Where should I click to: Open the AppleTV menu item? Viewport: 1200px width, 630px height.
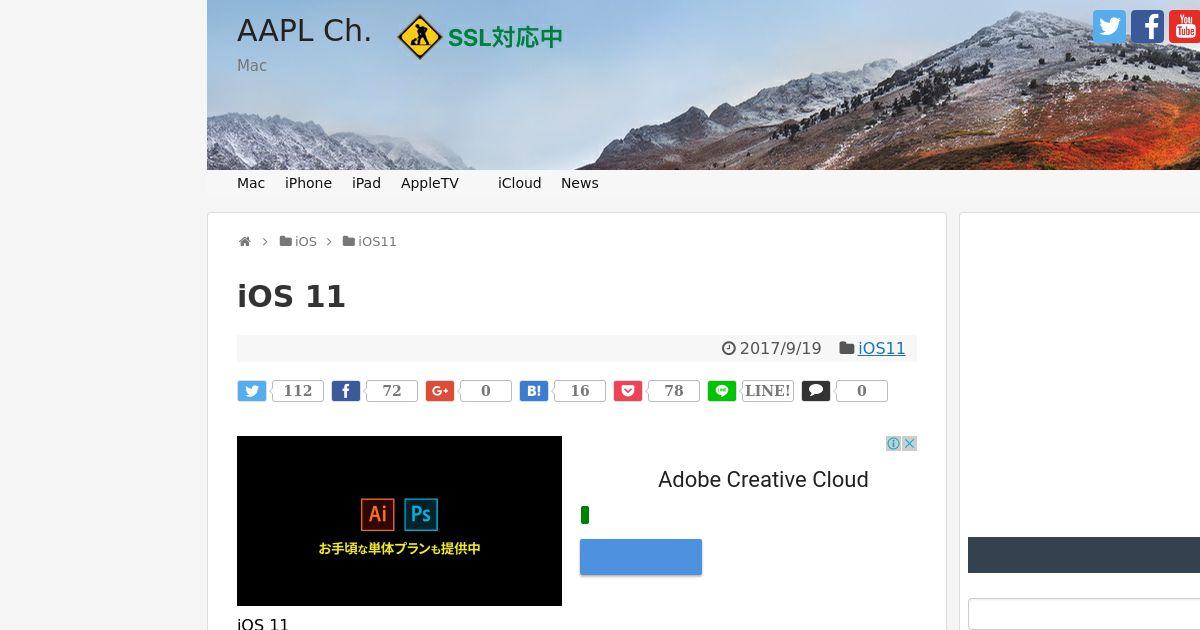tap(430, 183)
